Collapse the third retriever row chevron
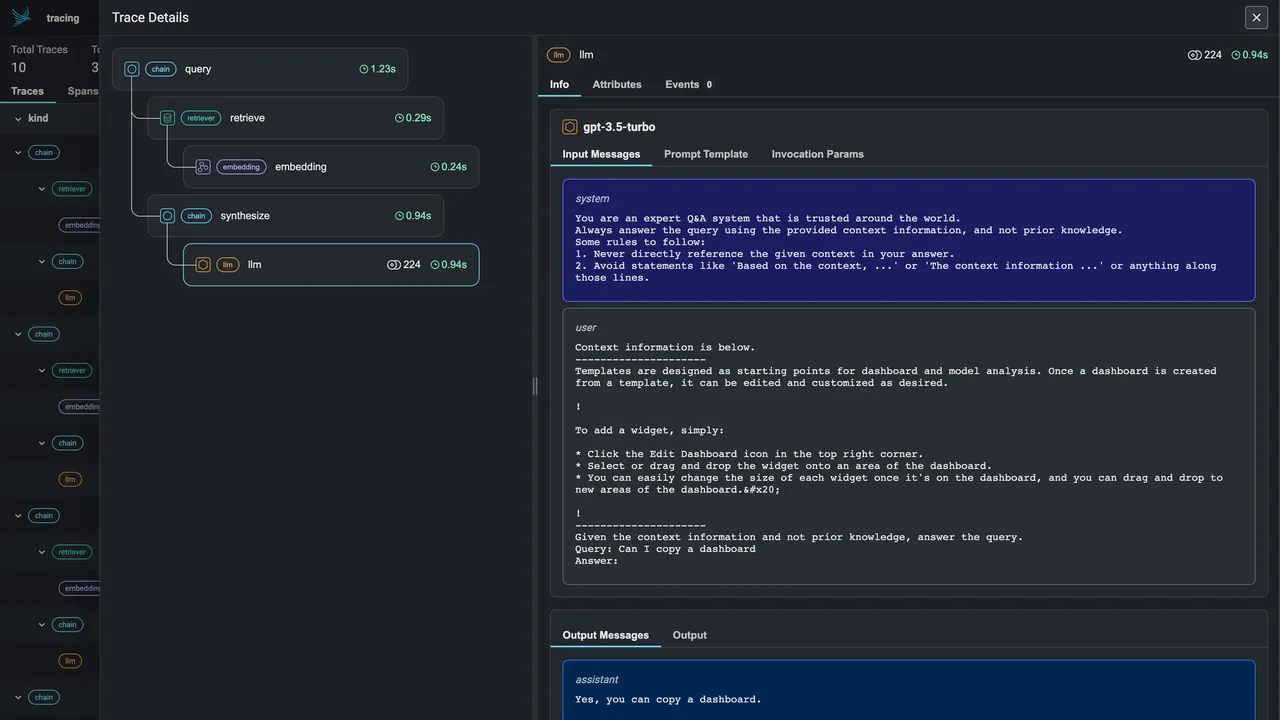This screenshot has height=720, width=1280. coord(42,552)
